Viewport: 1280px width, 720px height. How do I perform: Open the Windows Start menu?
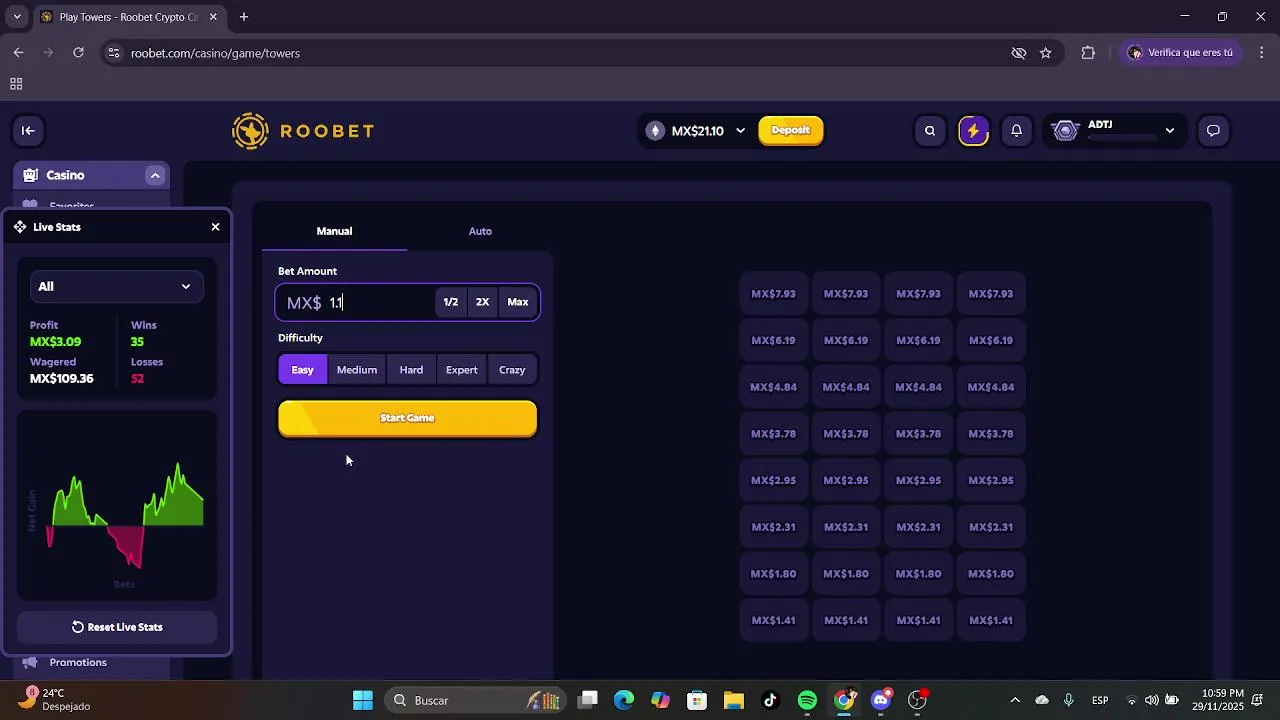click(363, 700)
